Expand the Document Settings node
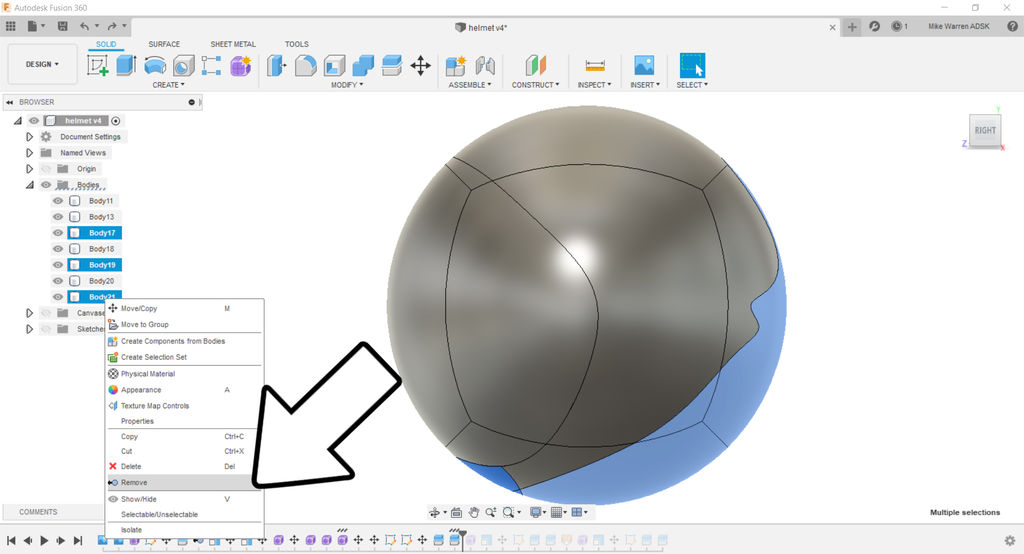 29,137
